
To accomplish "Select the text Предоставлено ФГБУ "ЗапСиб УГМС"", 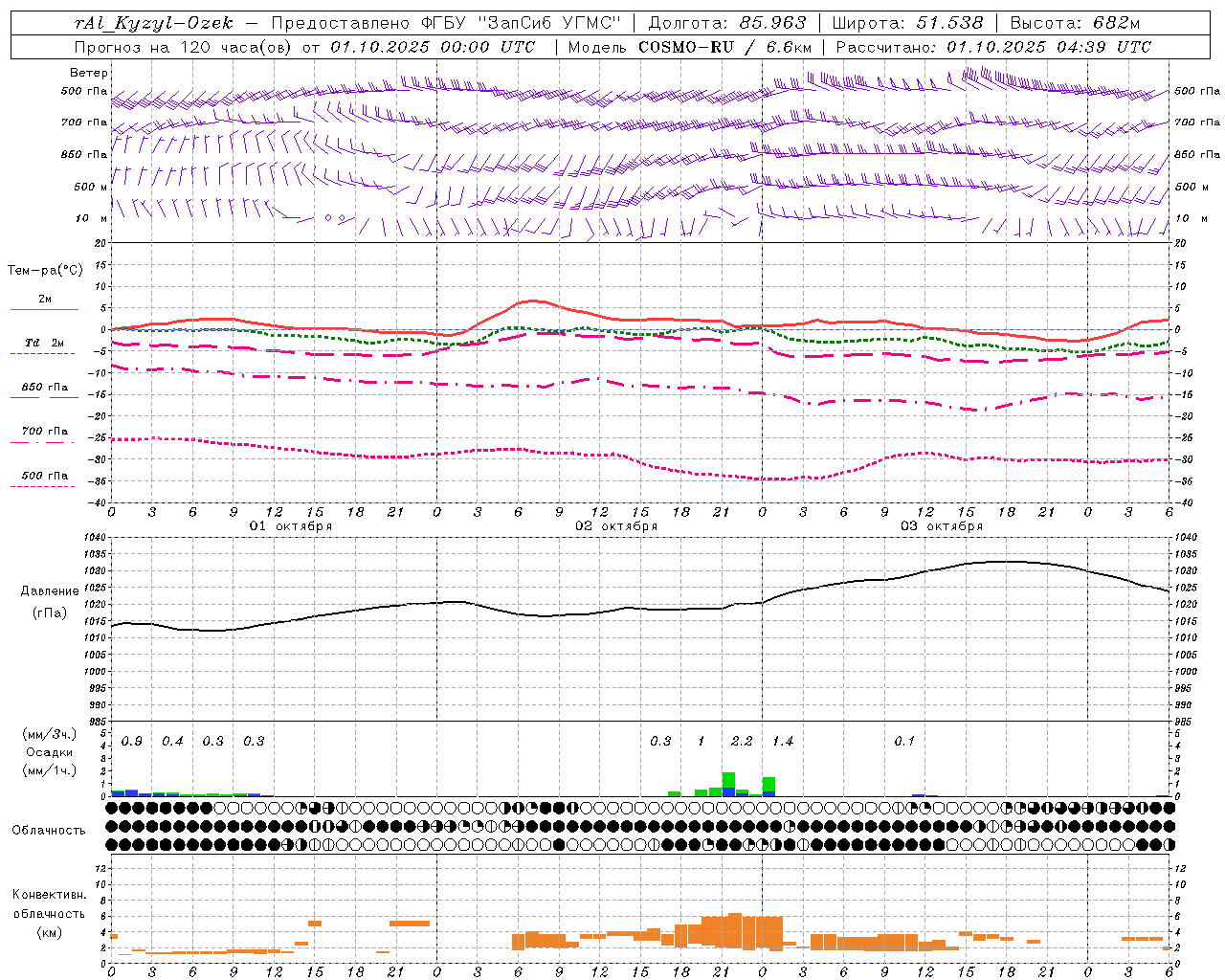I will point(447,23).
